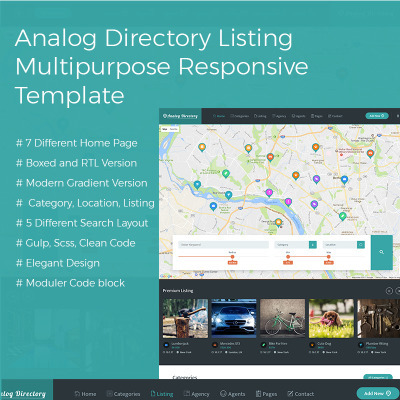Open the green bicycle listing thumbnail
The image size is (400, 400).
click(283, 318)
